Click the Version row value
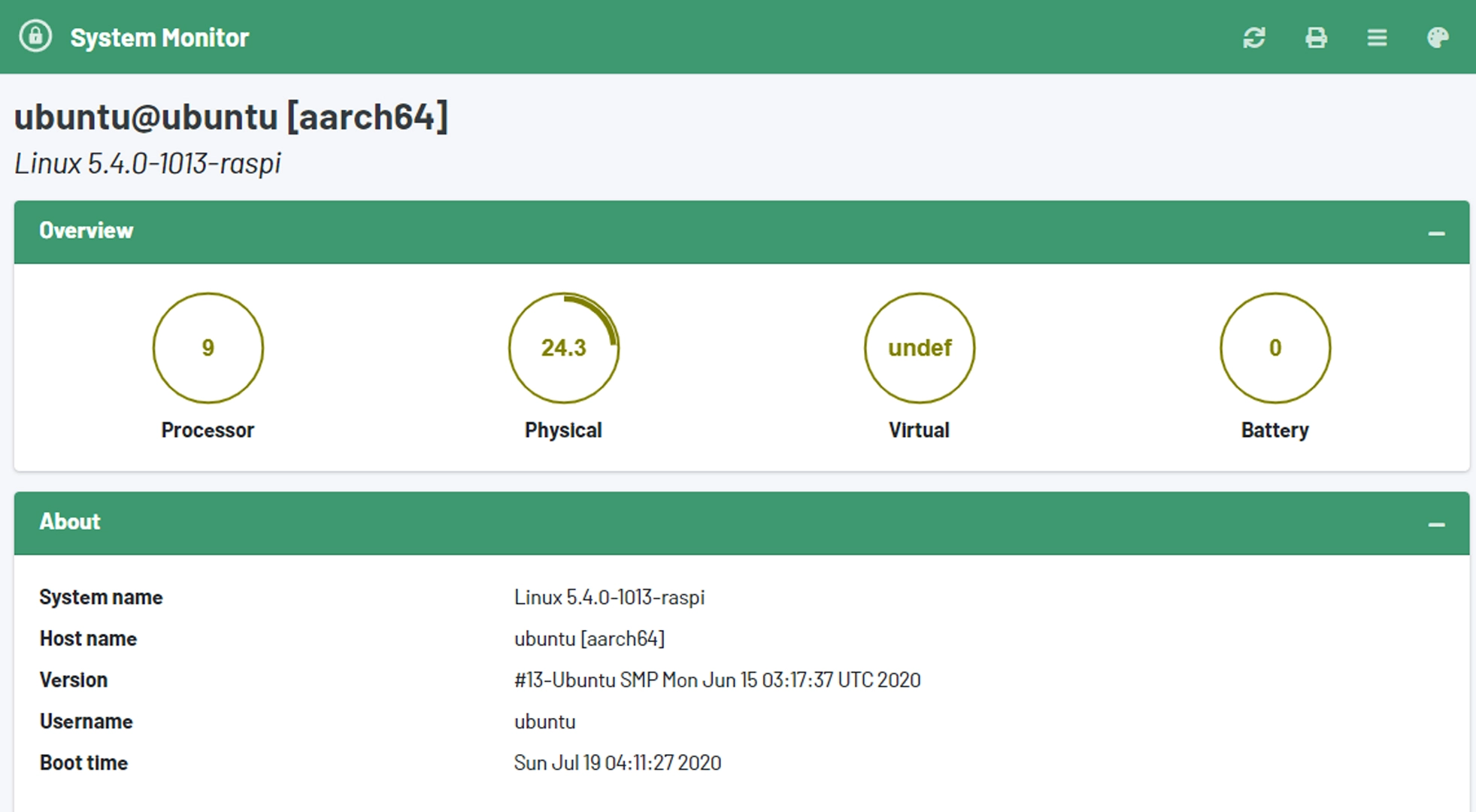 [x=717, y=680]
